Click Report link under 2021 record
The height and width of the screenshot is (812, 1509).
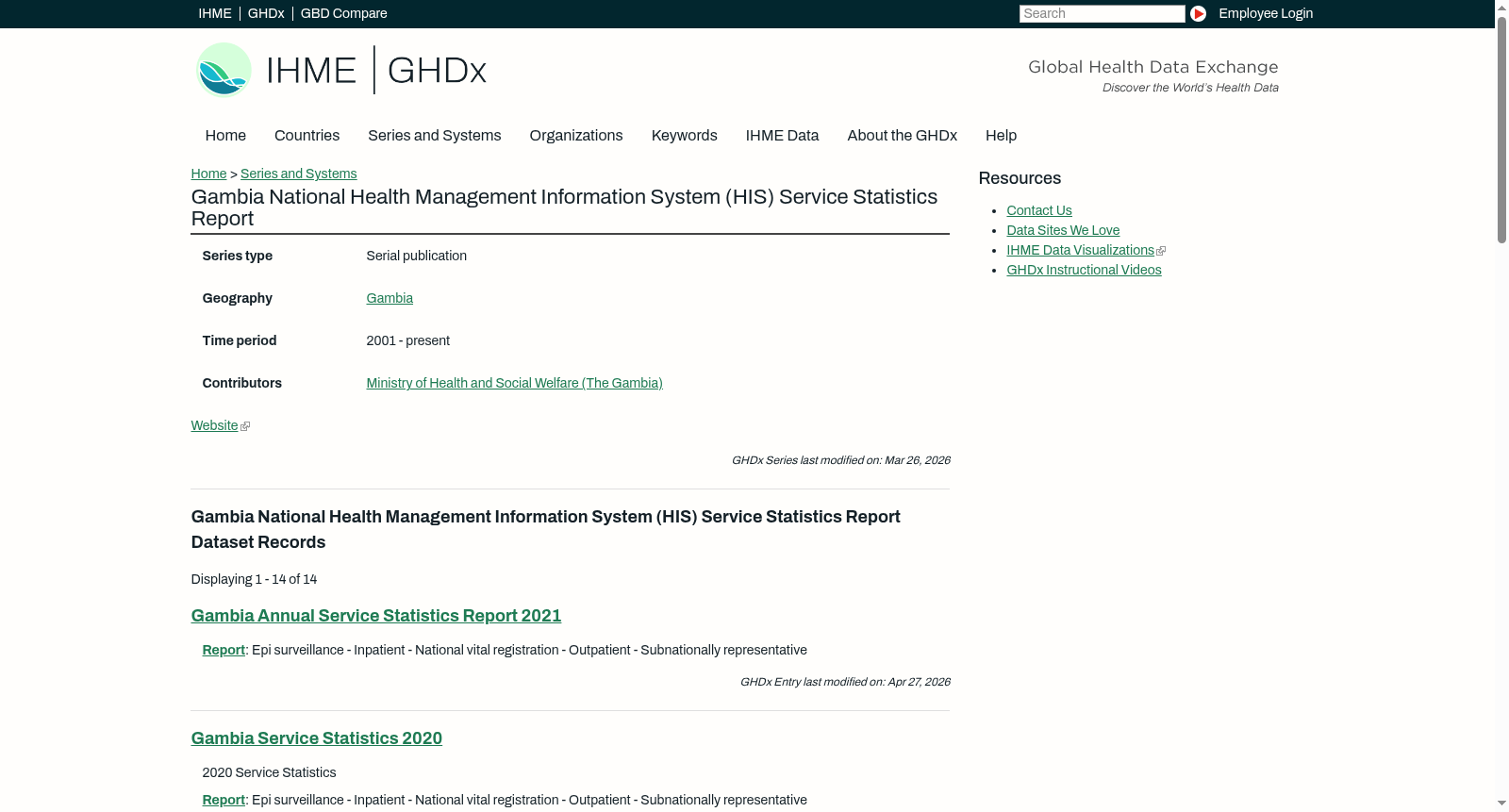224,650
